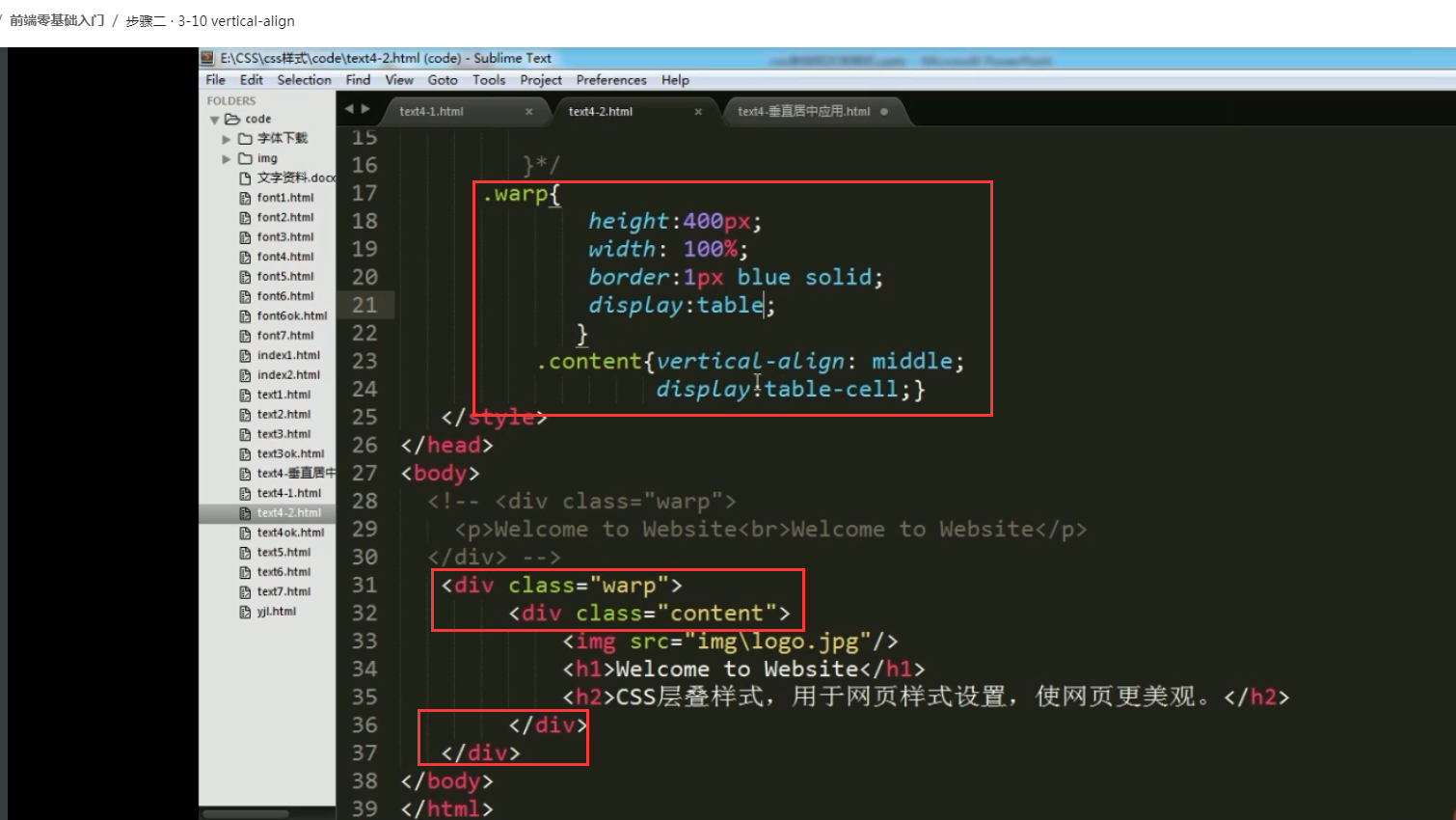This screenshot has height=820, width=1456.
Task: Click the text1.html file icon
Action: tap(245, 395)
